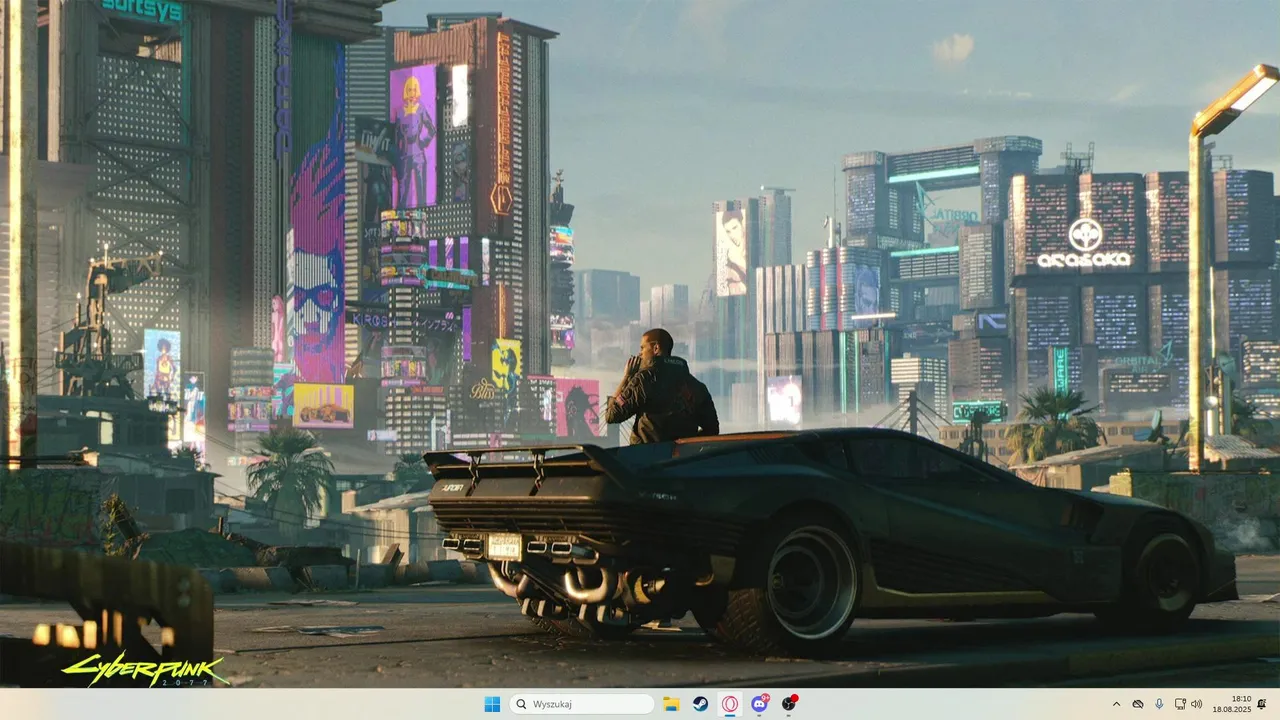Click the microphone tray icon
This screenshot has height=720, width=1280.
1159,704
